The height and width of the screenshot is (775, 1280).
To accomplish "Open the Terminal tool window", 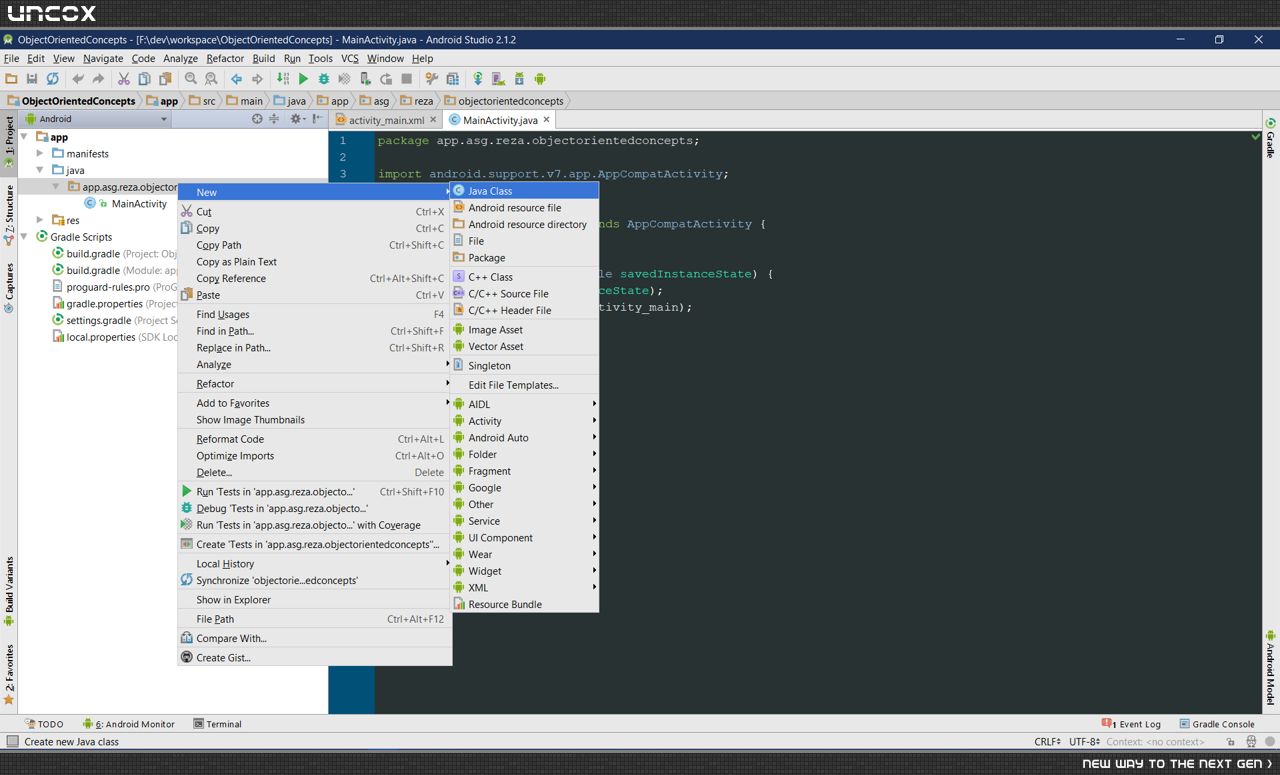I will pos(217,724).
